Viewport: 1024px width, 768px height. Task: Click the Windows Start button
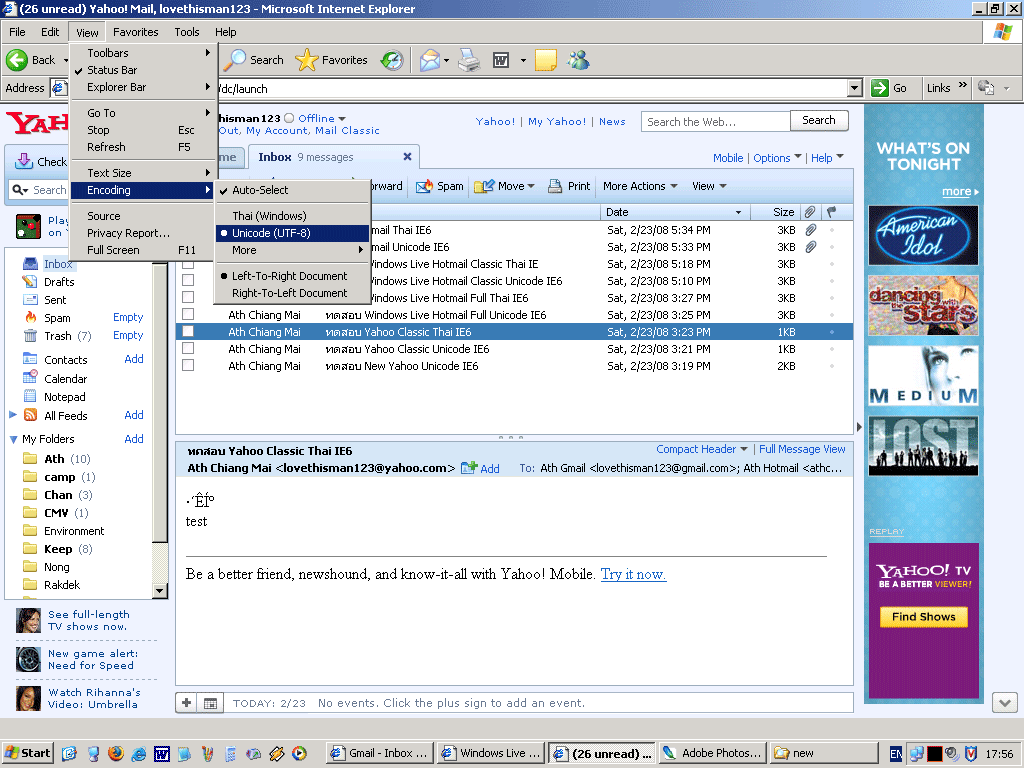click(27, 753)
